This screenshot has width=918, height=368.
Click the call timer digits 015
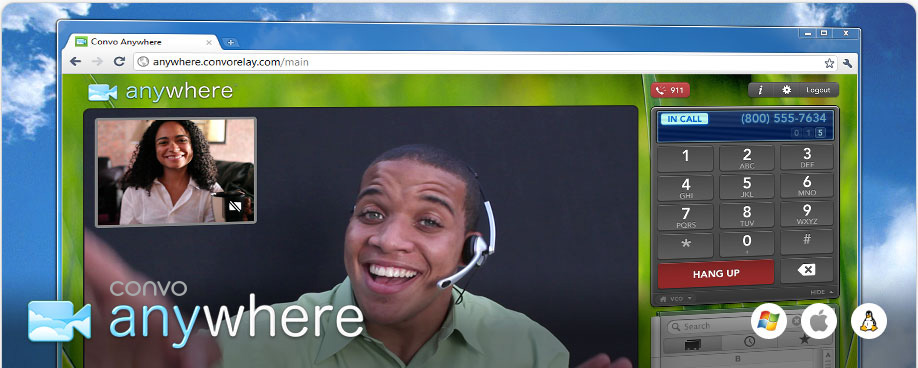tap(808, 133)
